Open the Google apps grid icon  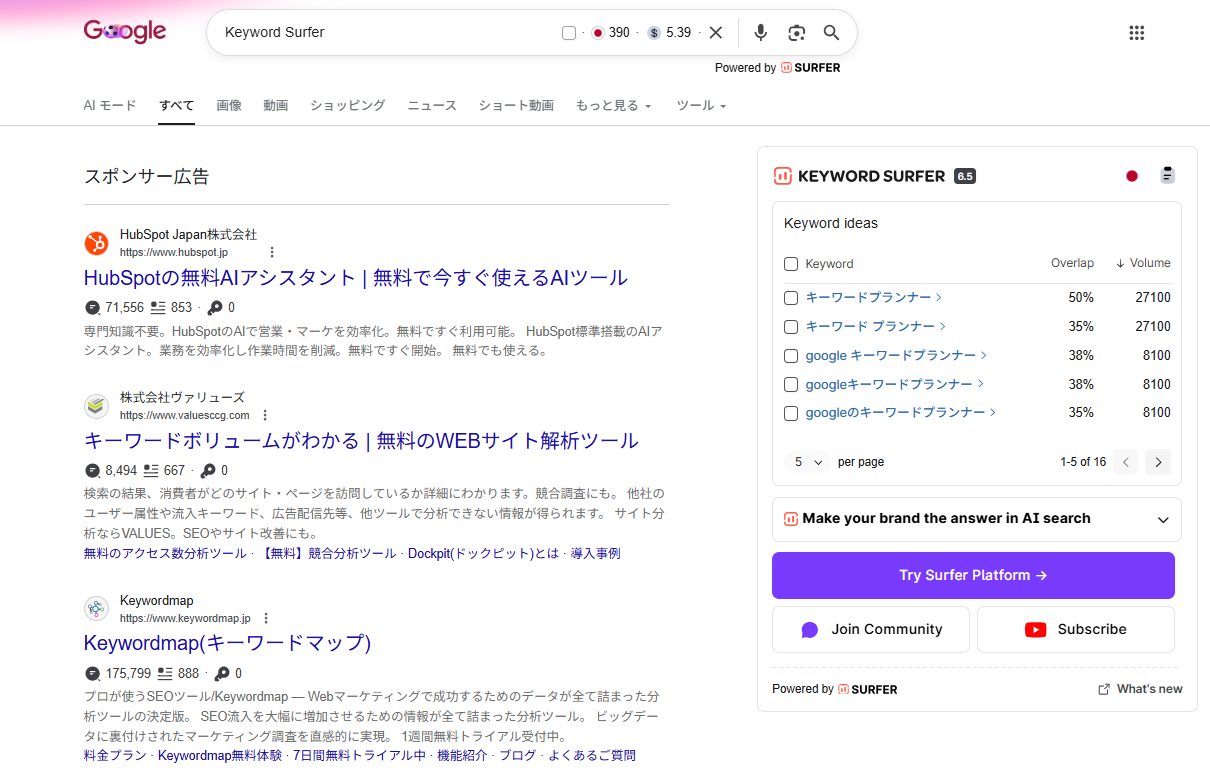(x=1136, y=33)
